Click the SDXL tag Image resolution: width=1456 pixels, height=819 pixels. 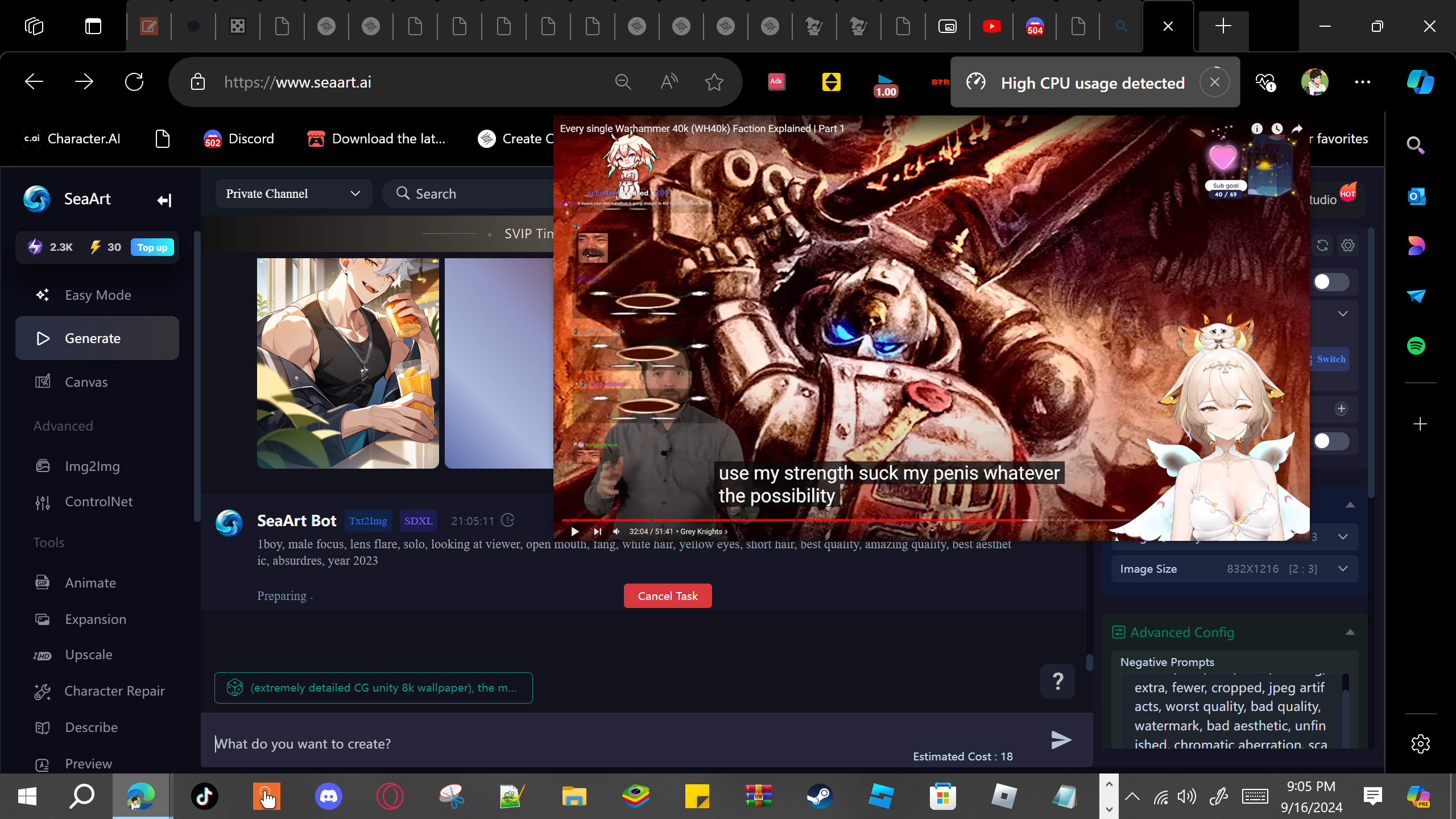point(419,520)
